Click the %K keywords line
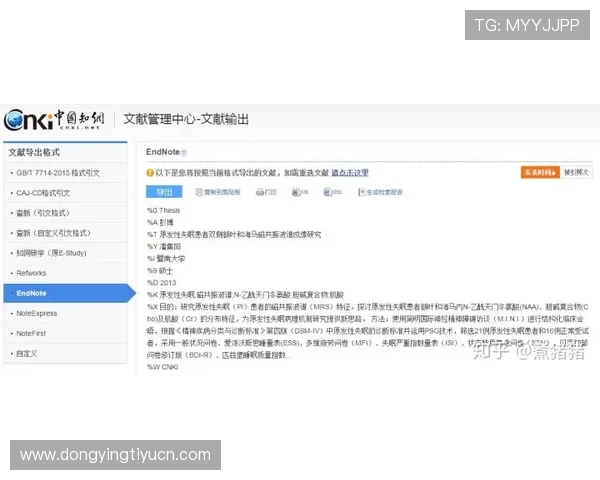Image resolution: width=600 pixels, height=480 pixels. coord(245,295)
